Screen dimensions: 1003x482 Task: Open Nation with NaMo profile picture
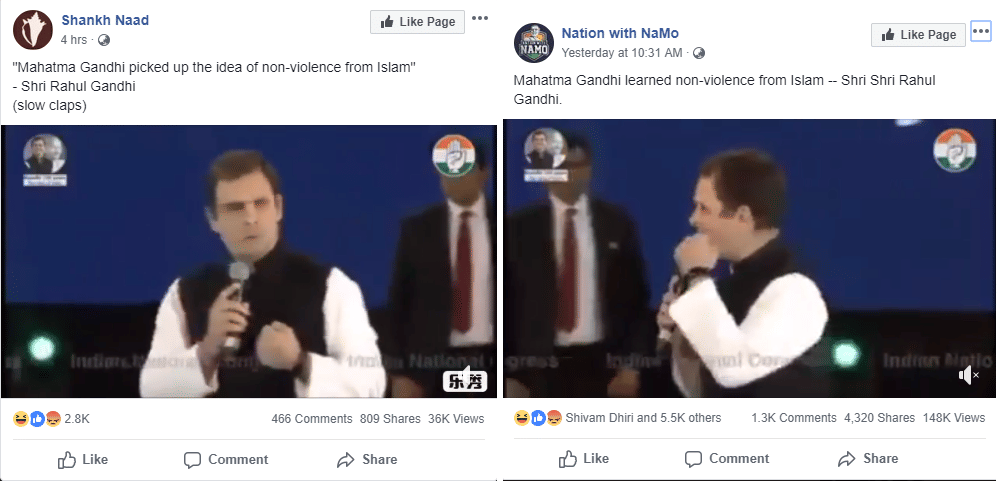[x=534, y=42]
